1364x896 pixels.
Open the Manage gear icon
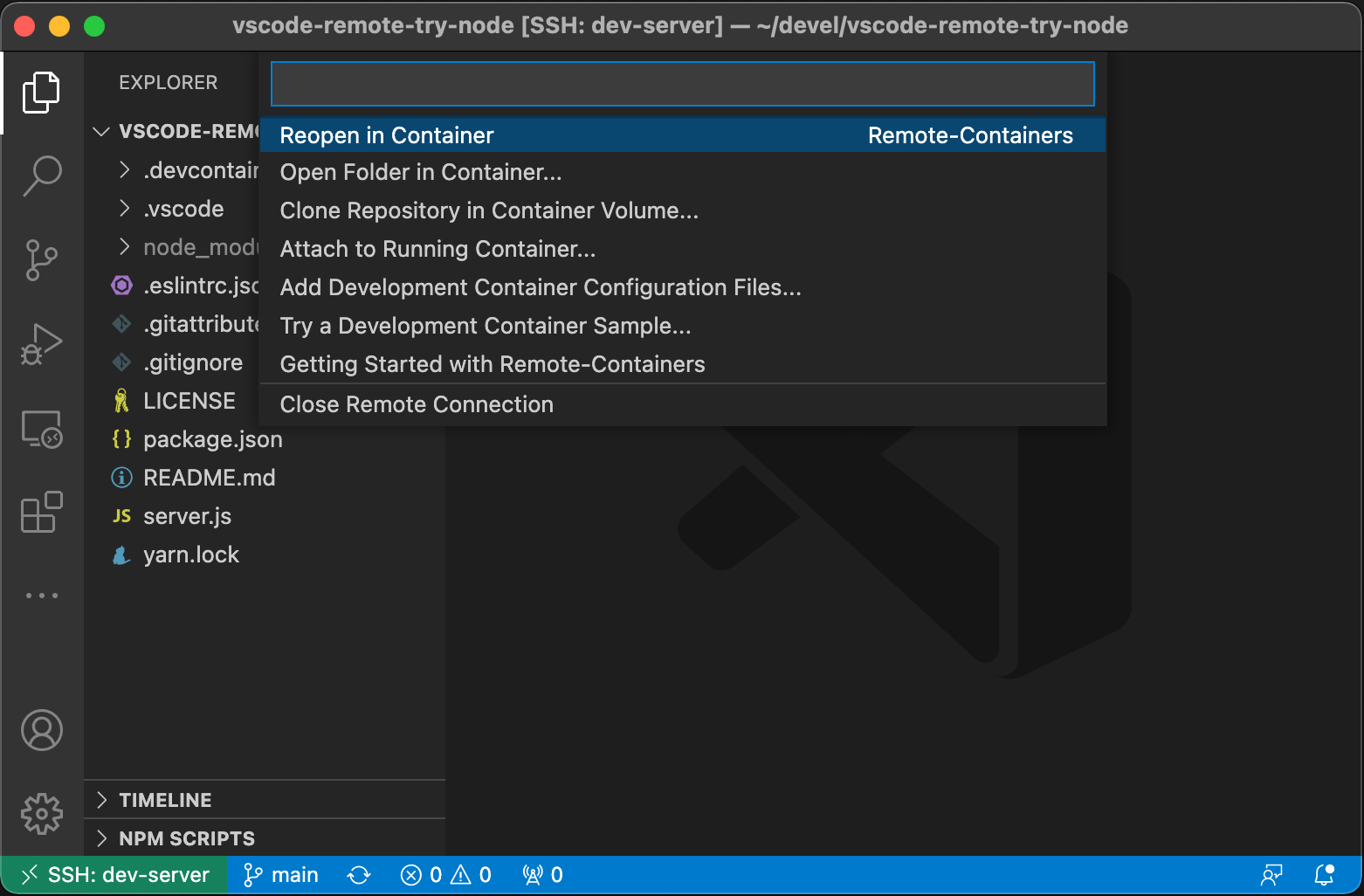pos(42,814)
